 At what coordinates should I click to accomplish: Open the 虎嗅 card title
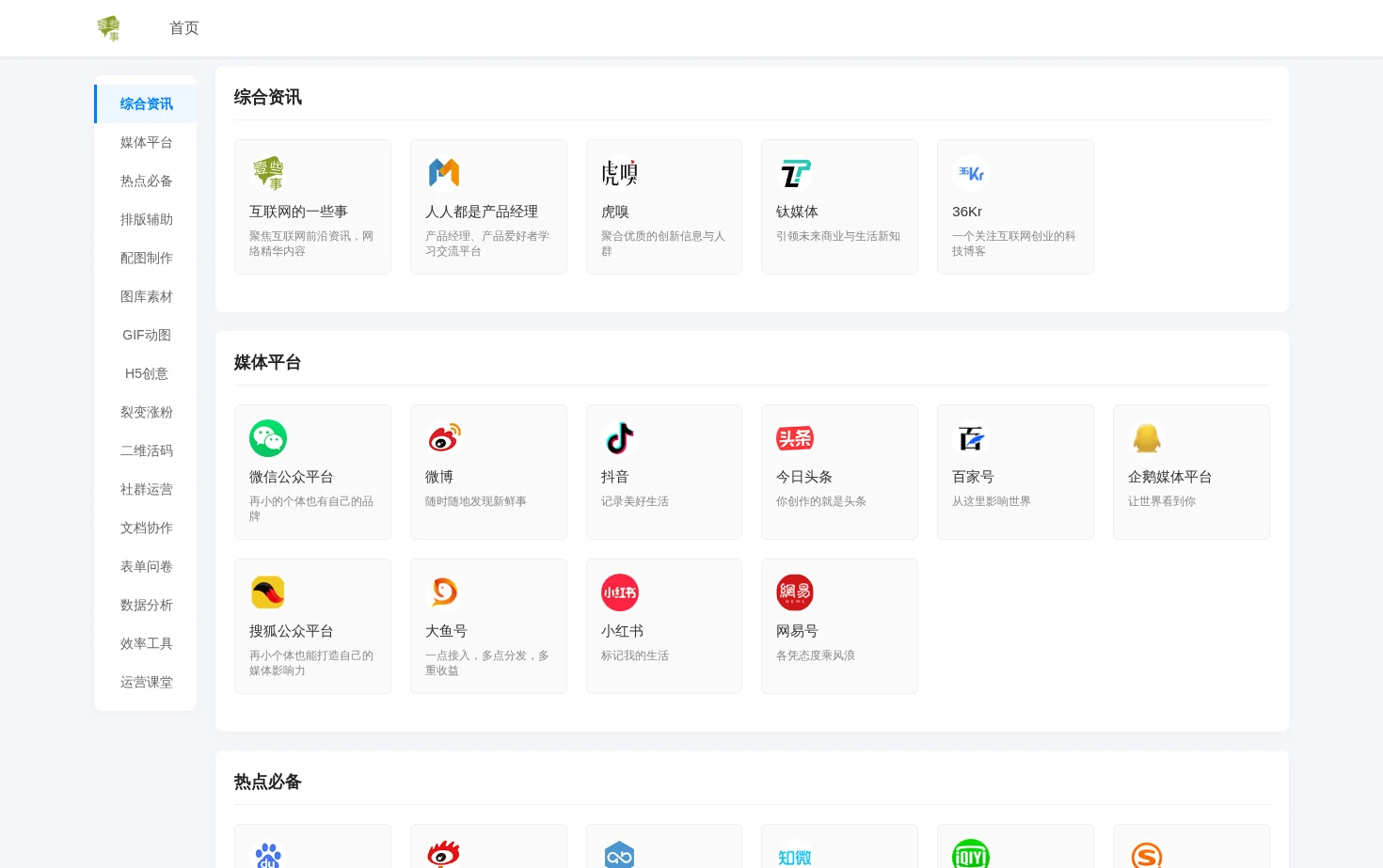pos(615,213)
